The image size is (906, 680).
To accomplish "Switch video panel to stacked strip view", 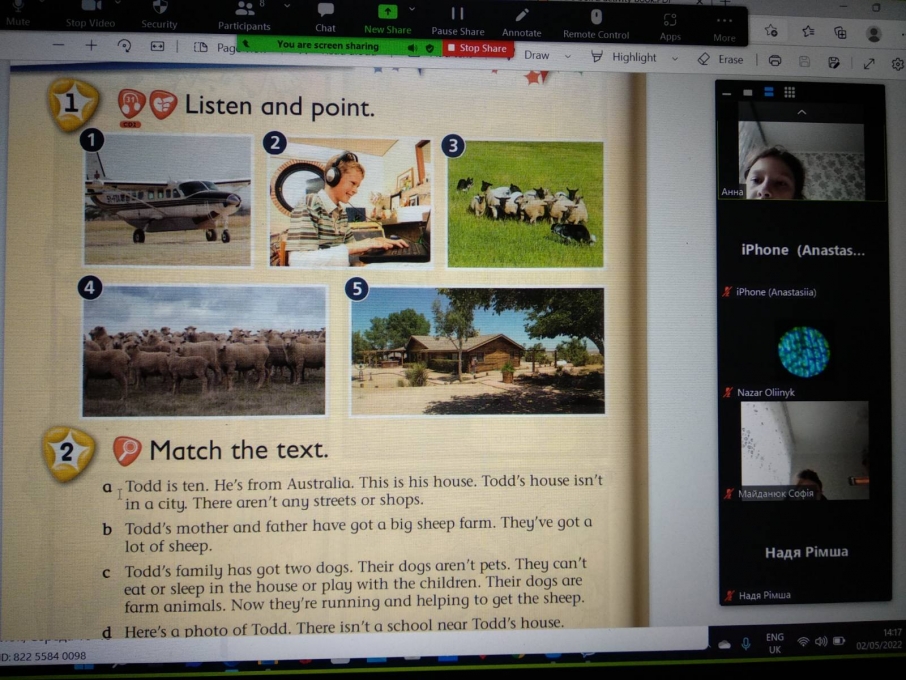I will pos(768,92).
